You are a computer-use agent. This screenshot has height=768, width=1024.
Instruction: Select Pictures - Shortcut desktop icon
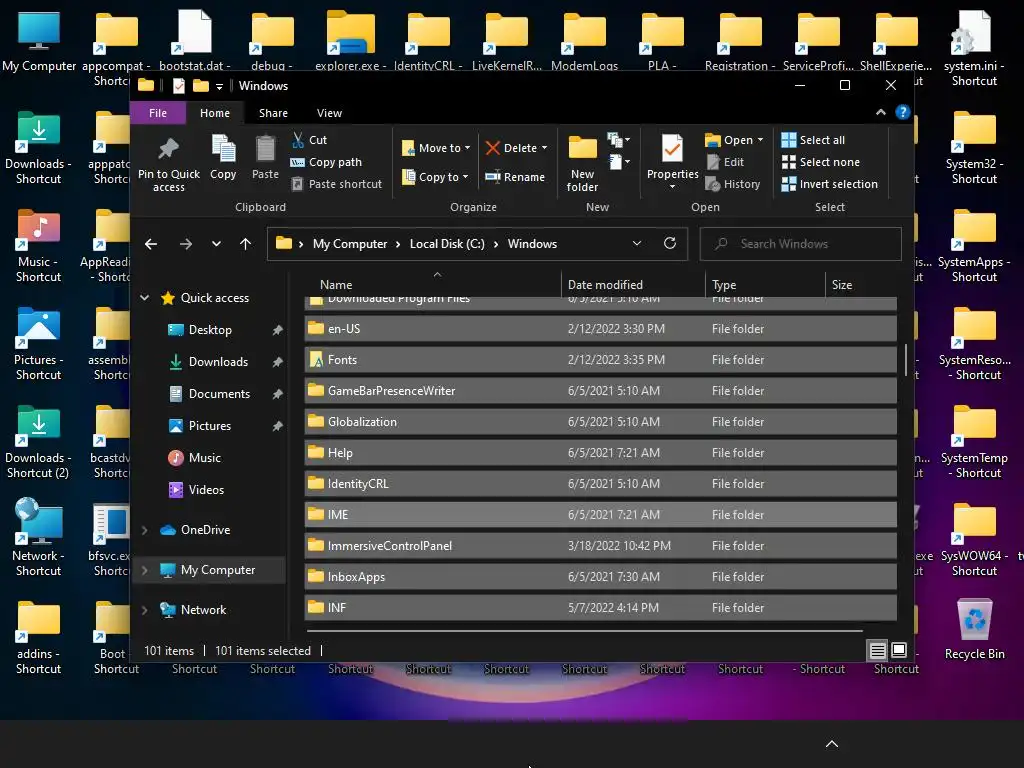39,344
